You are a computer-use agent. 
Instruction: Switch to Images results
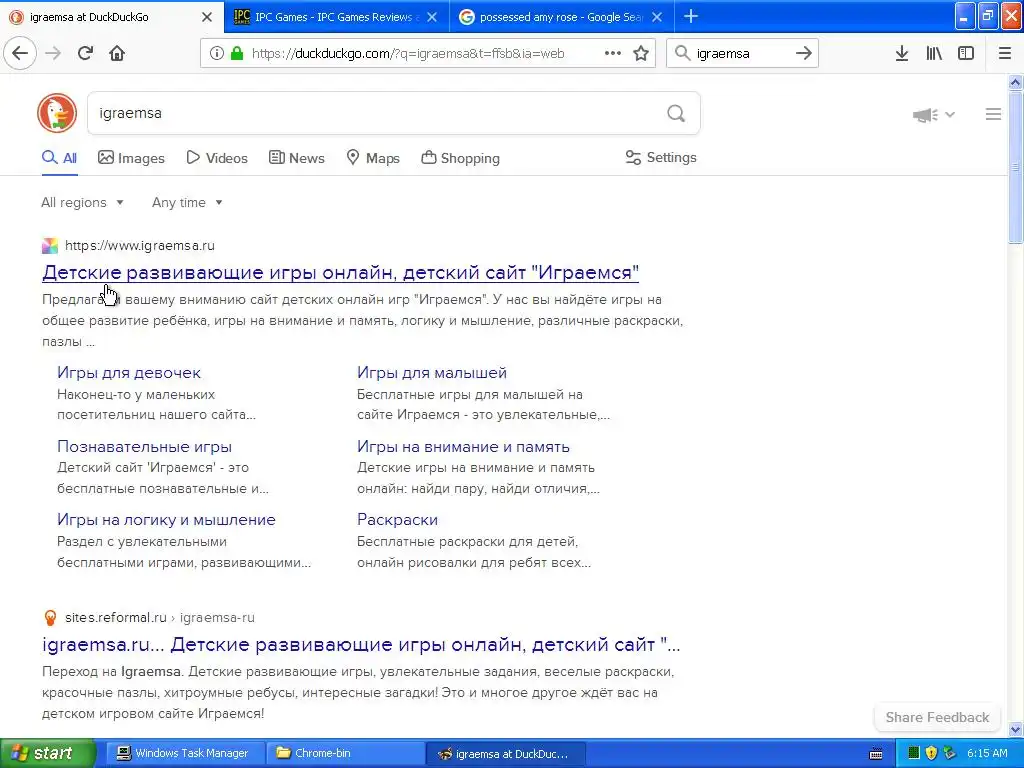pyautogui.click(x=131, y=158)
